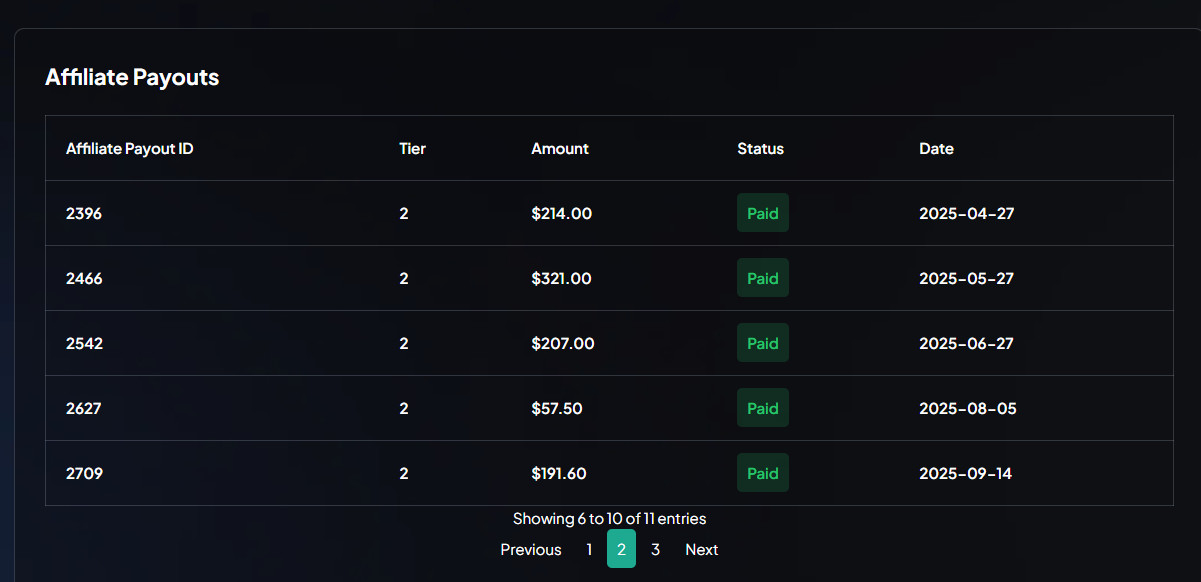
Task: Select payout ID 2466
Action: pos(84,278)
